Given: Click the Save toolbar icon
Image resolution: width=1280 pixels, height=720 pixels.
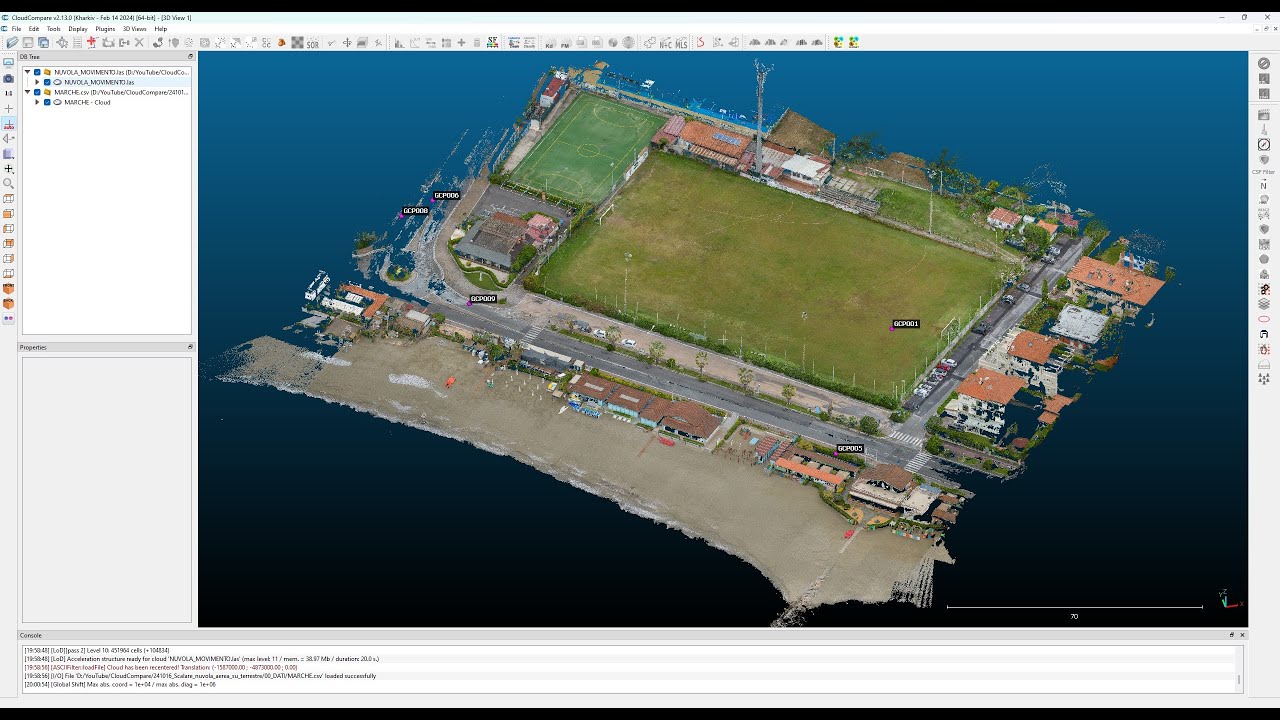Looking at the screenshot, I should click(x=28, y=42).
